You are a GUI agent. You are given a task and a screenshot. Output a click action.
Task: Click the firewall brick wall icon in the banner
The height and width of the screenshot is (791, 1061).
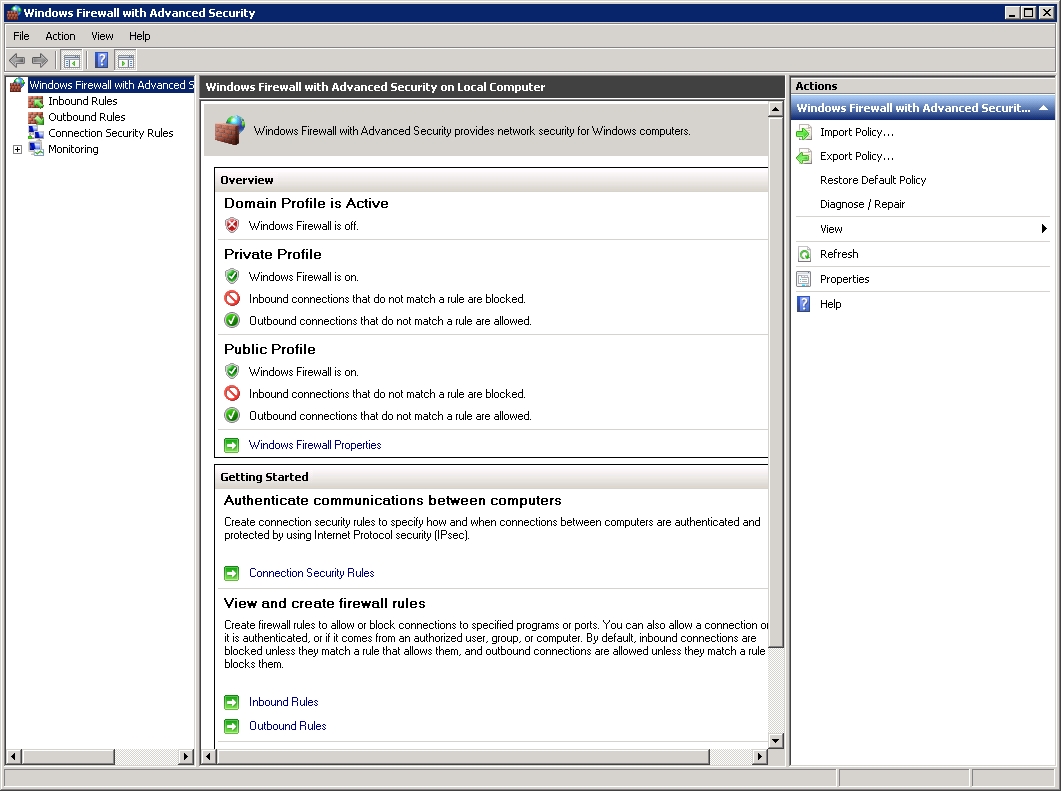(x=229, y=131)
